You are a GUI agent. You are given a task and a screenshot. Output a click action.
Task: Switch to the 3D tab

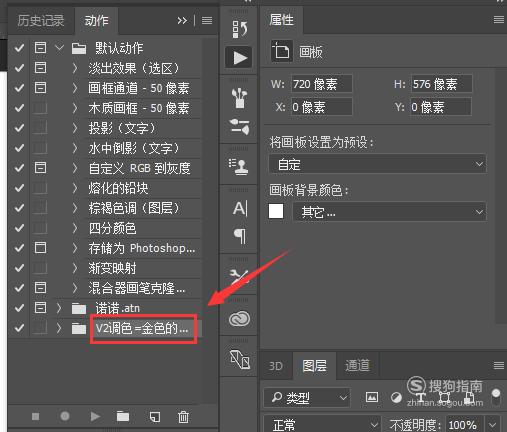point(276,366)
